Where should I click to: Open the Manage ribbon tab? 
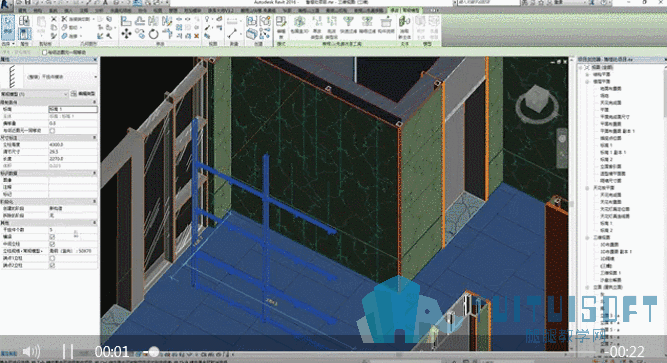(x=173, y=10)
